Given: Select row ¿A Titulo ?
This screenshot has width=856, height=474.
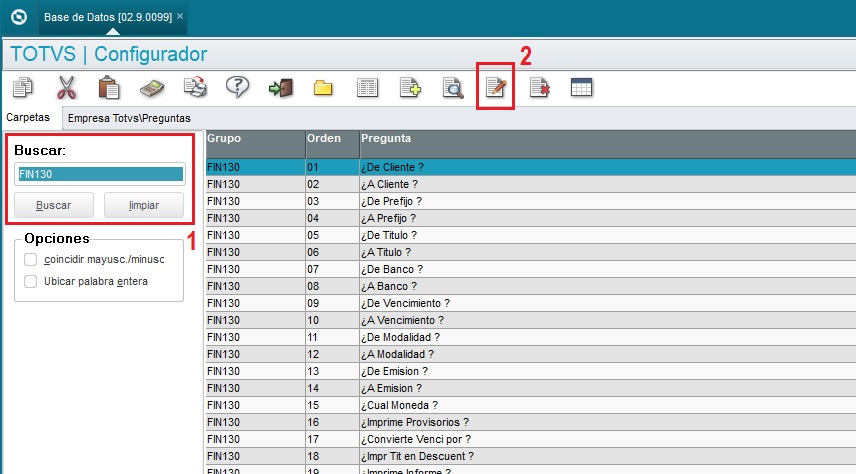Looking at the screenshot, I should click(531, 252).
